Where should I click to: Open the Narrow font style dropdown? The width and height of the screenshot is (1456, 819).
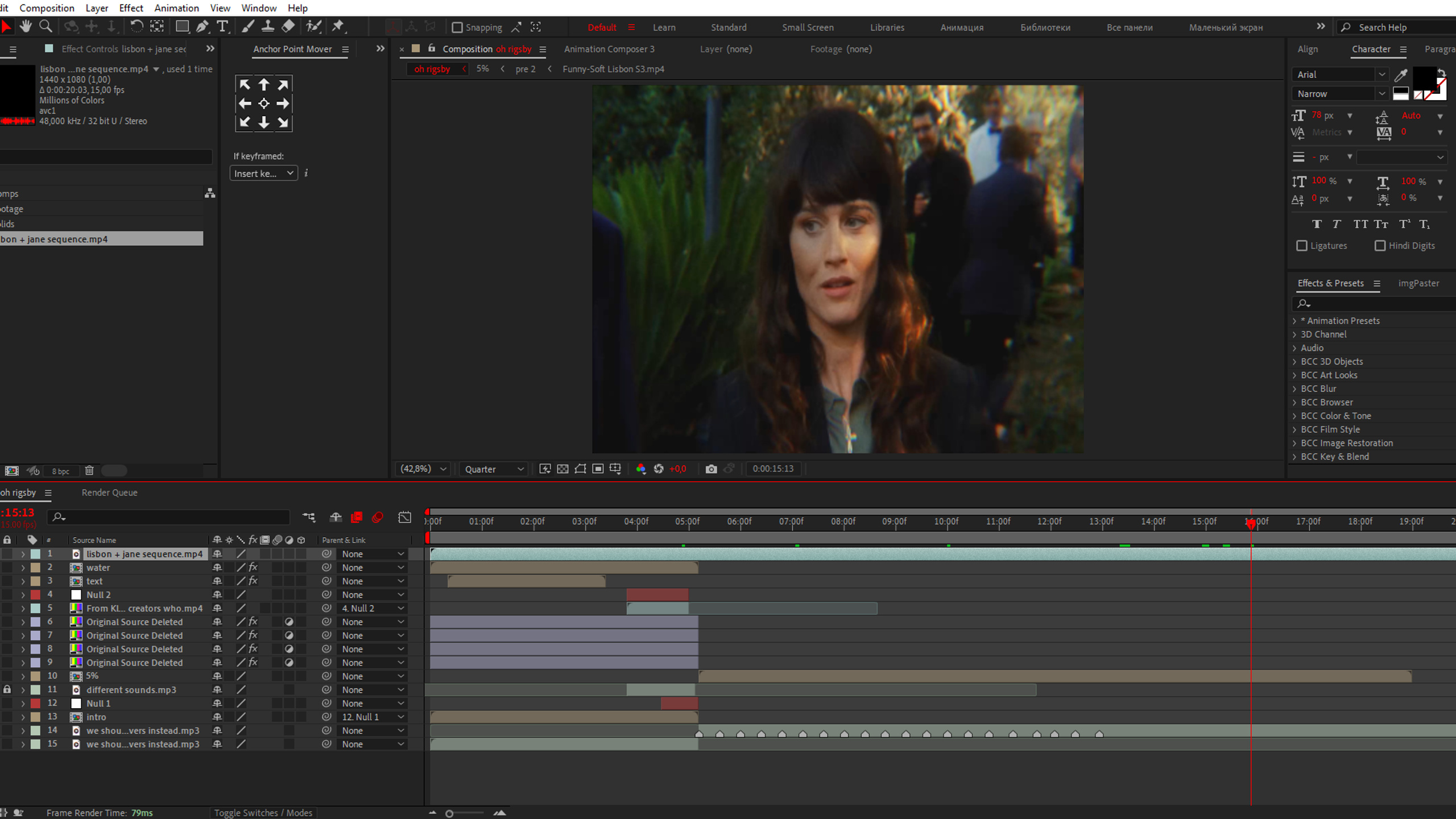pyautogui.click(x=1340, y=94)
